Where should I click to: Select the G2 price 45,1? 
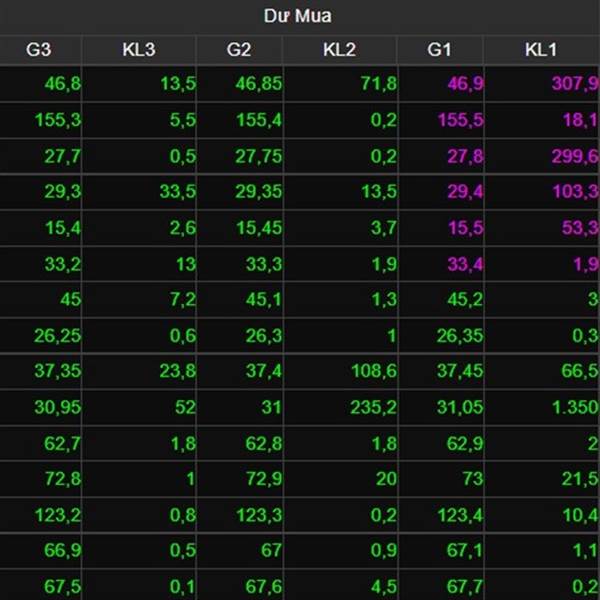pos(264,299)
